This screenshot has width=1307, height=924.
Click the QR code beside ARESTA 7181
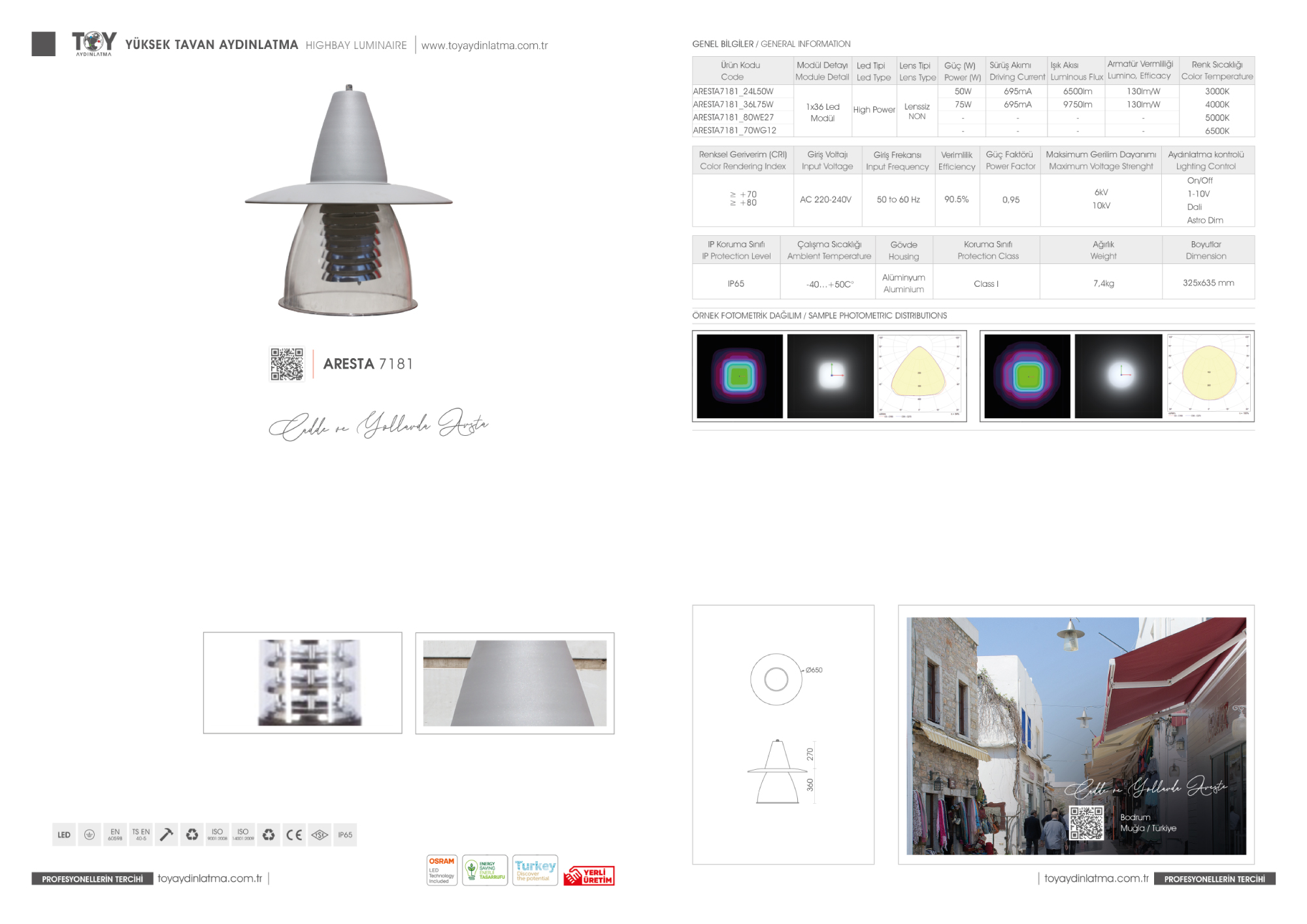click(287, 364)
